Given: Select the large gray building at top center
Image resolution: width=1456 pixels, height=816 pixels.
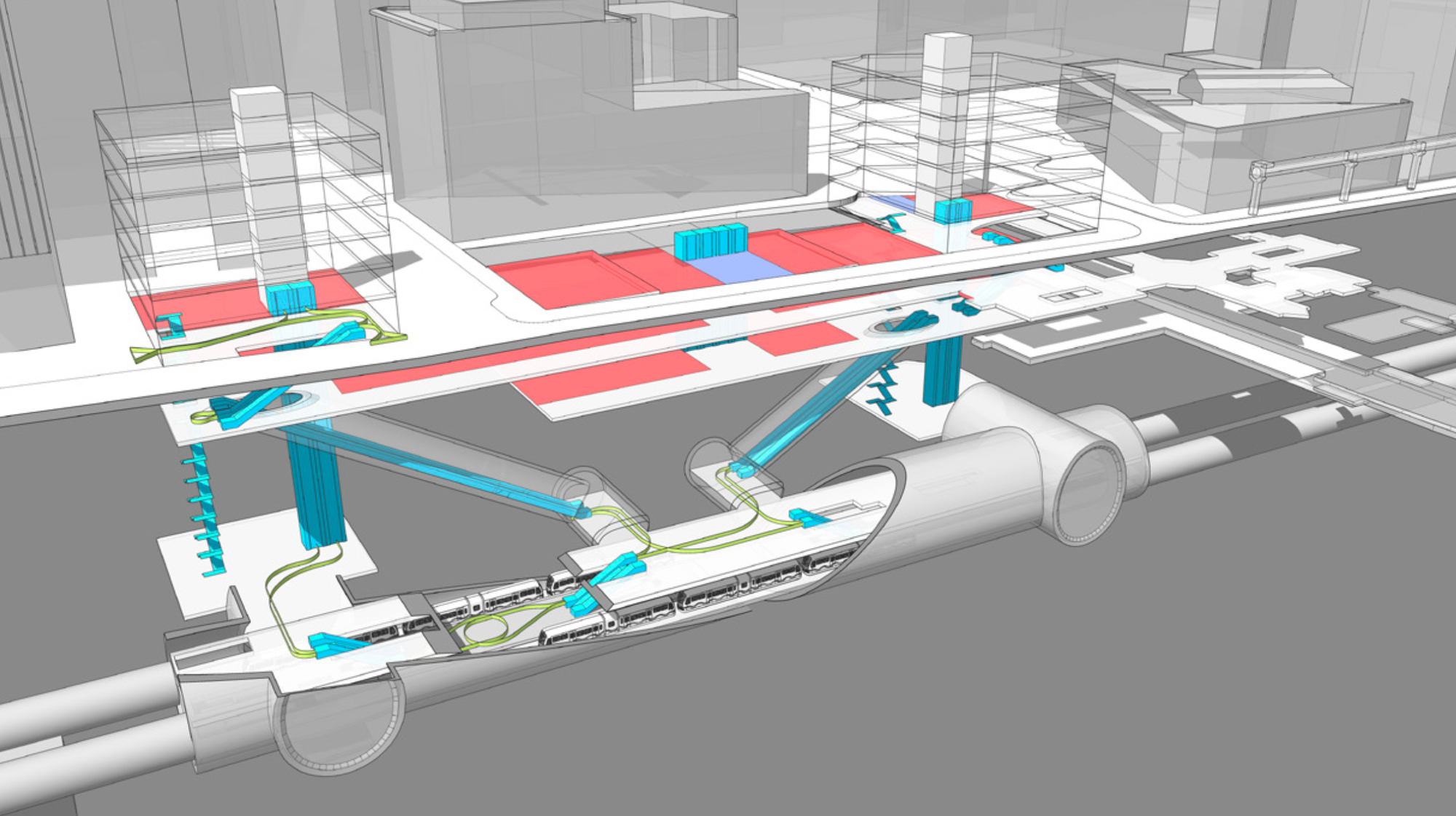Looking at the screenshot, I should pyautogui.click(x=582, y=131).
